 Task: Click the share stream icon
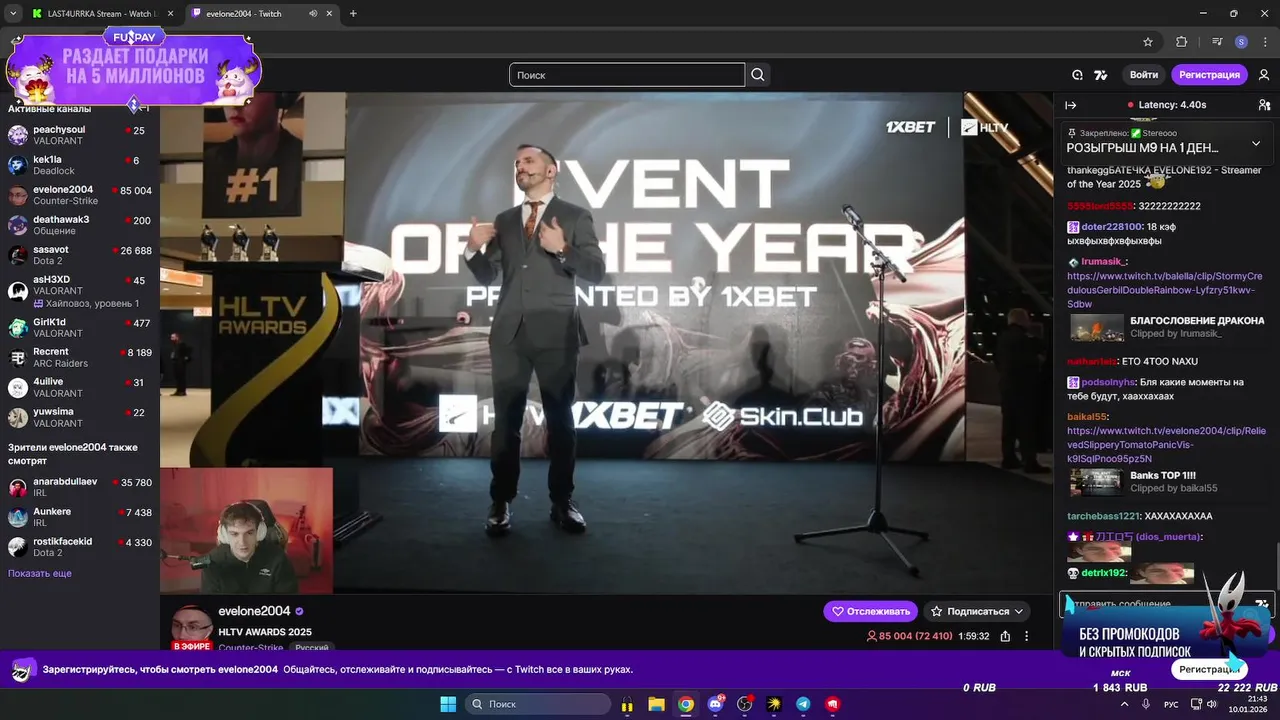point(1005,636)
